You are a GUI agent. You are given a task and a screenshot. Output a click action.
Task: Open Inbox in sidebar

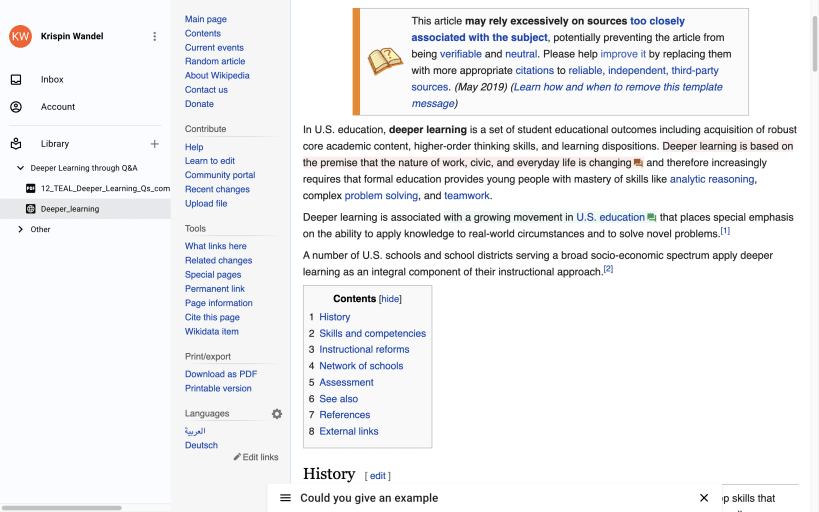[52, 79]
